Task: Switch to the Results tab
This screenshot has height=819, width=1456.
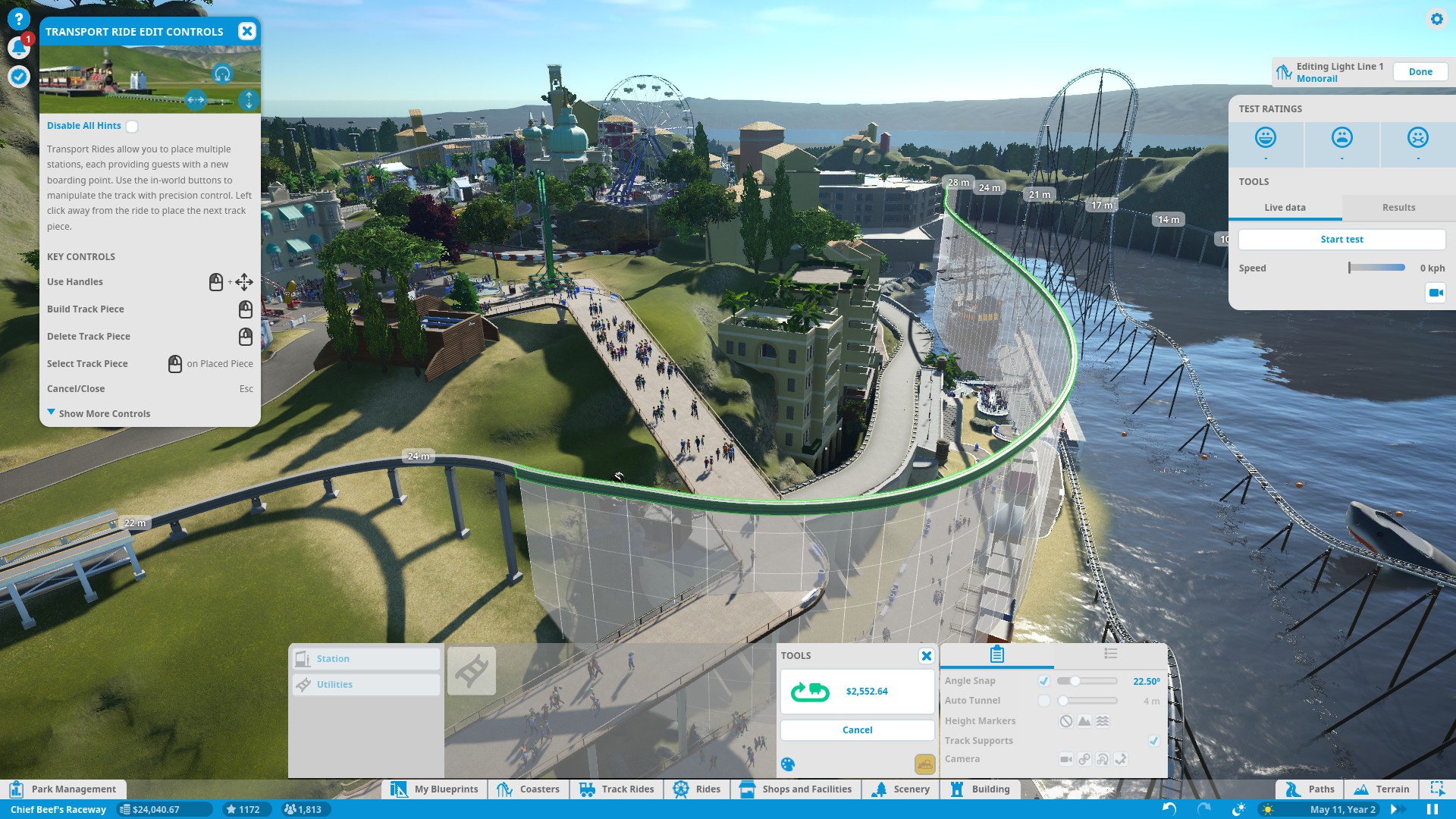Action: point(1398,208)
